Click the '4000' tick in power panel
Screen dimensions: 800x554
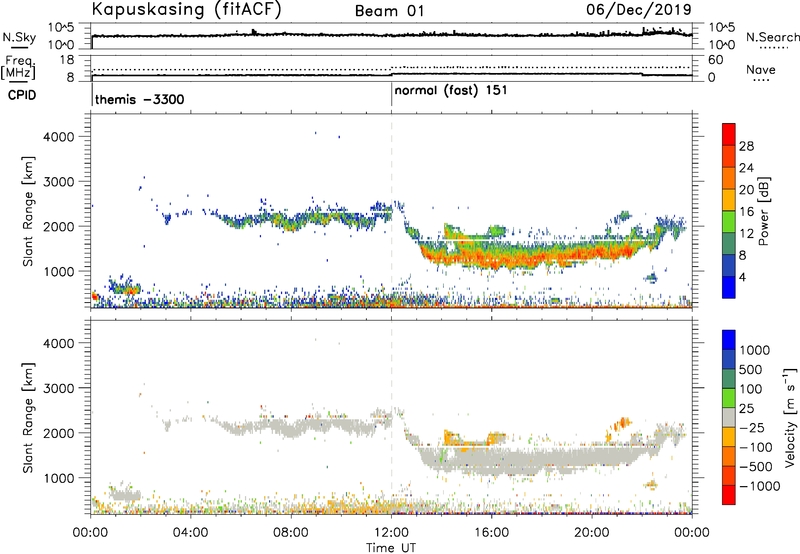59,137
